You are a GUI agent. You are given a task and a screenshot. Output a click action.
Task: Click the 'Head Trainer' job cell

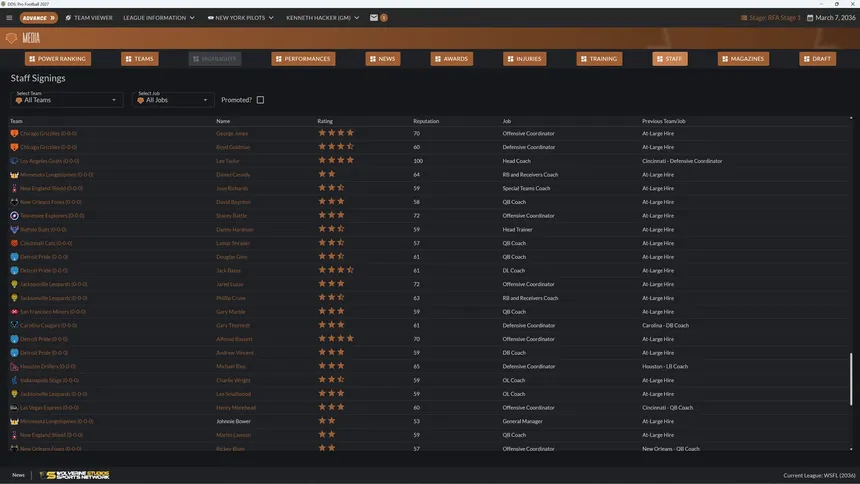point(517,229)
